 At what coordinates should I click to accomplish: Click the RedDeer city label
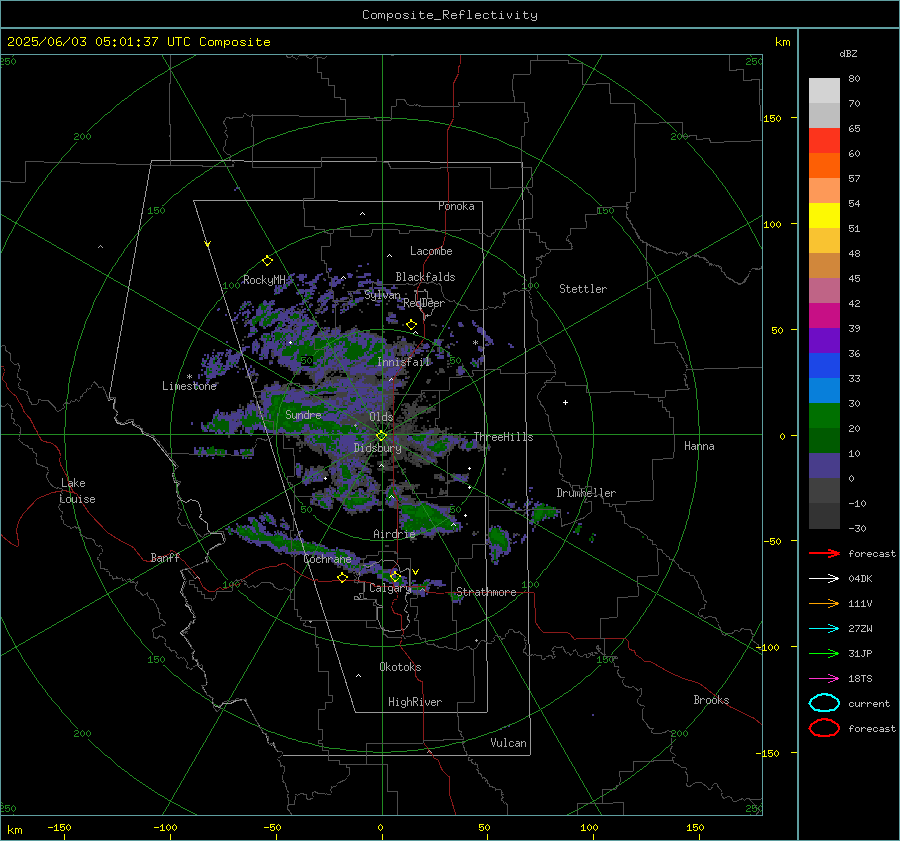[424, 303]
